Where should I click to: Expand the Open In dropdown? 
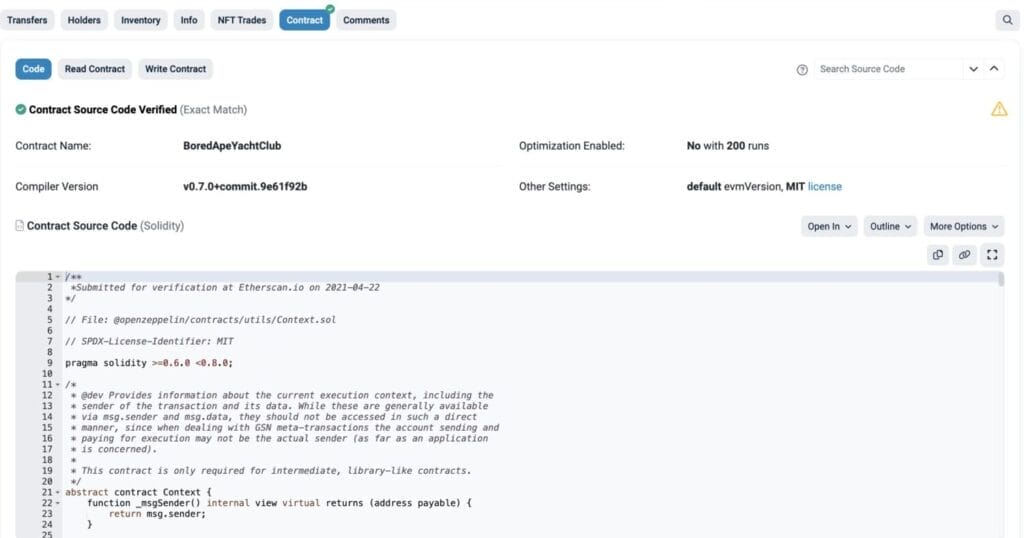pyautogui.click(x=829, y=227)
